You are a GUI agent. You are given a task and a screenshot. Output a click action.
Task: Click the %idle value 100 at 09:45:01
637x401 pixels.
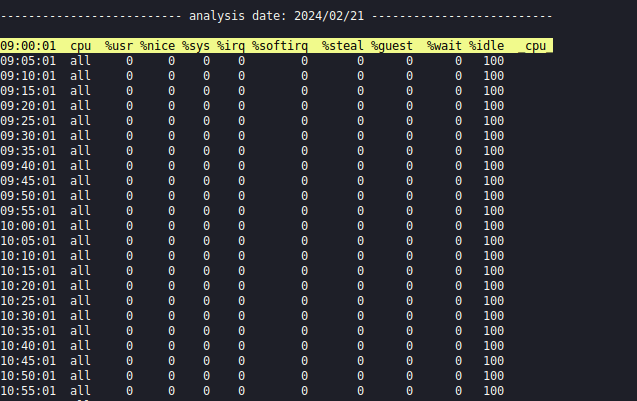pos(493,181)
